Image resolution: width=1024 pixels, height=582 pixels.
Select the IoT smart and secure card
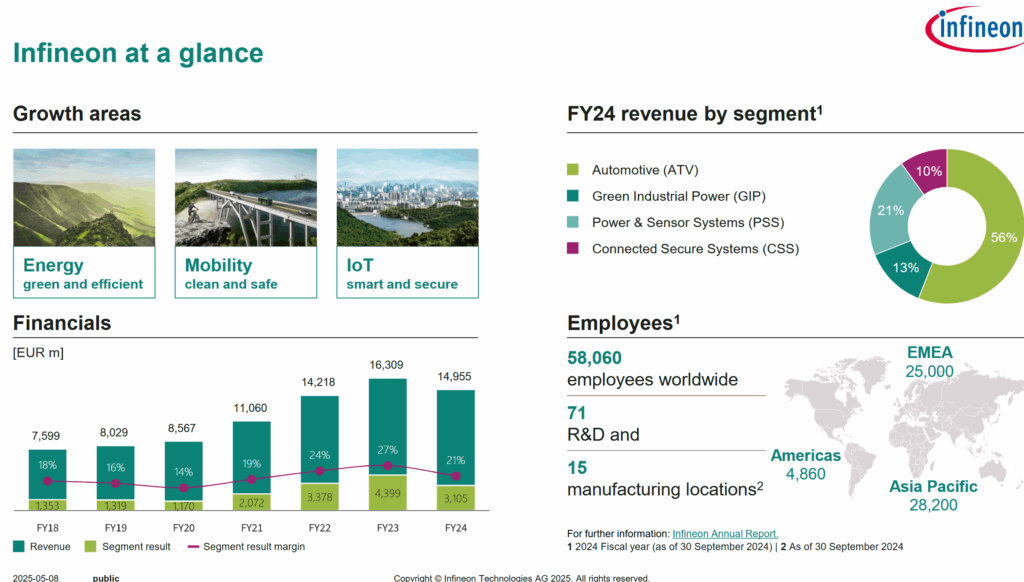click(408, 223)
